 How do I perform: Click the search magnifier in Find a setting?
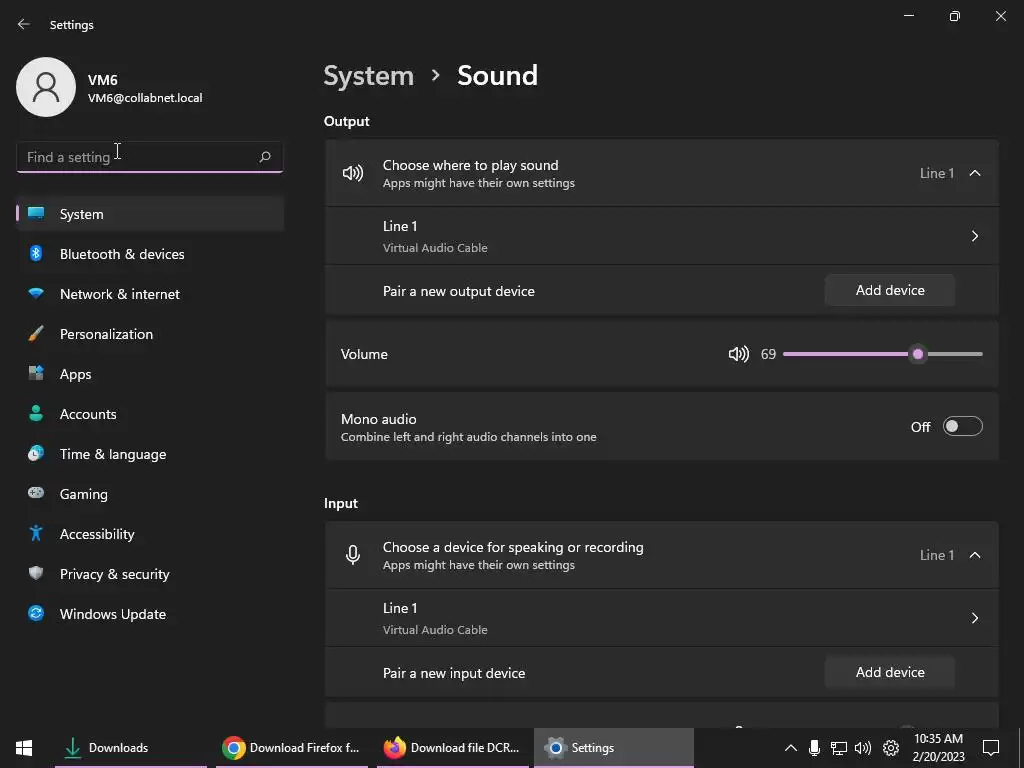(265, 157)
